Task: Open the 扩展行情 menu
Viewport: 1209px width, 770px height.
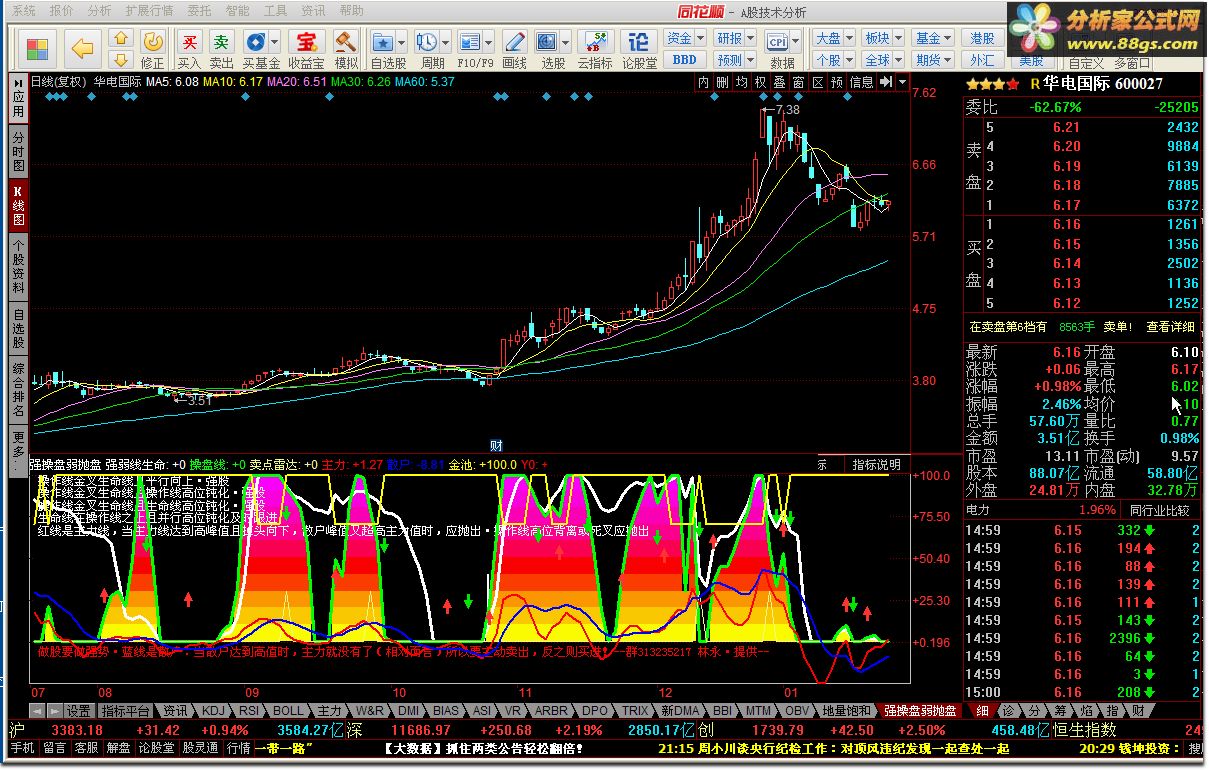Action: 148,11
